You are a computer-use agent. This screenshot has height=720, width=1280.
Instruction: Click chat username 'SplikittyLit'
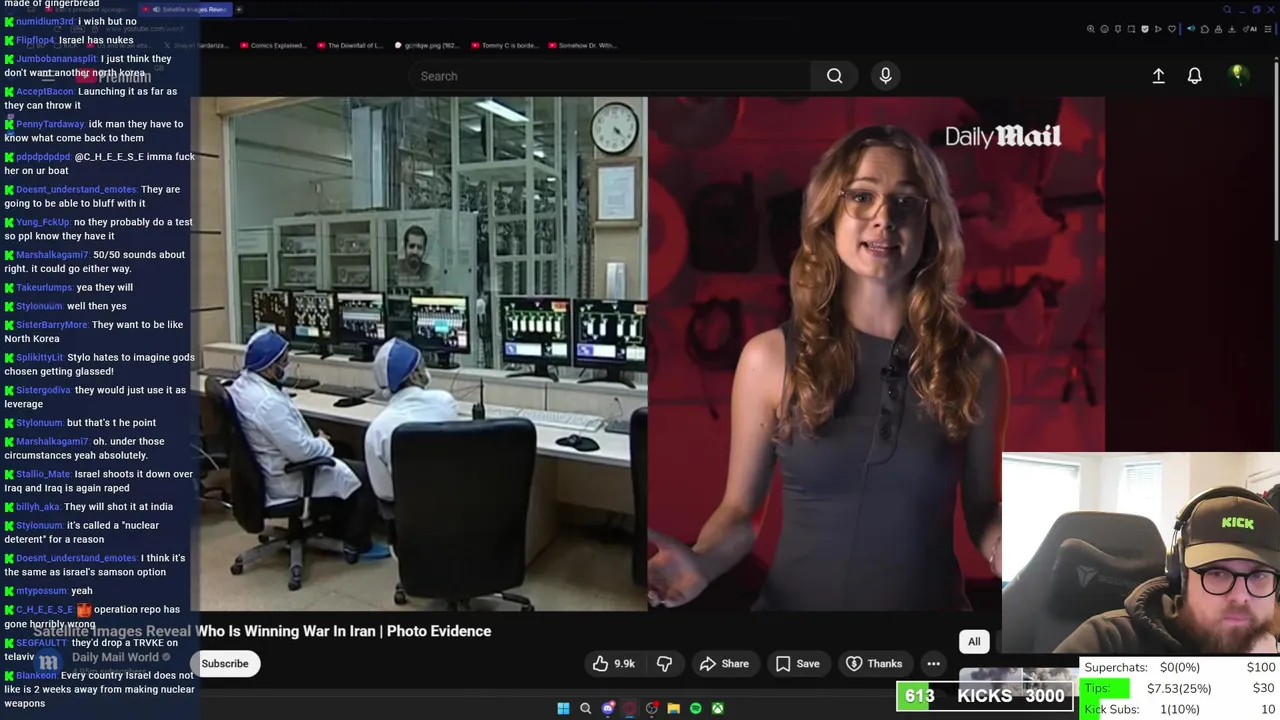pyautogui.click(x=40, y=358)
